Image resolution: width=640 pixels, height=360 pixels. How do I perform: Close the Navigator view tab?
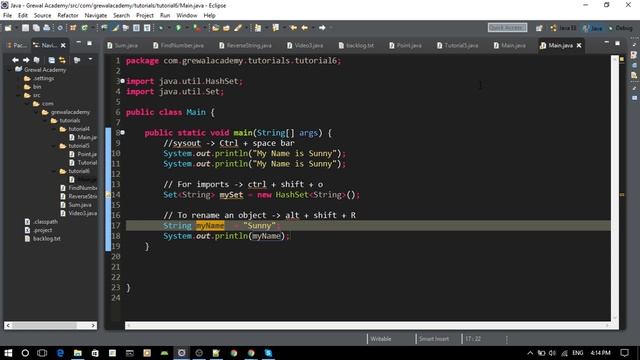pyautogui.click(x=63, y=45)
